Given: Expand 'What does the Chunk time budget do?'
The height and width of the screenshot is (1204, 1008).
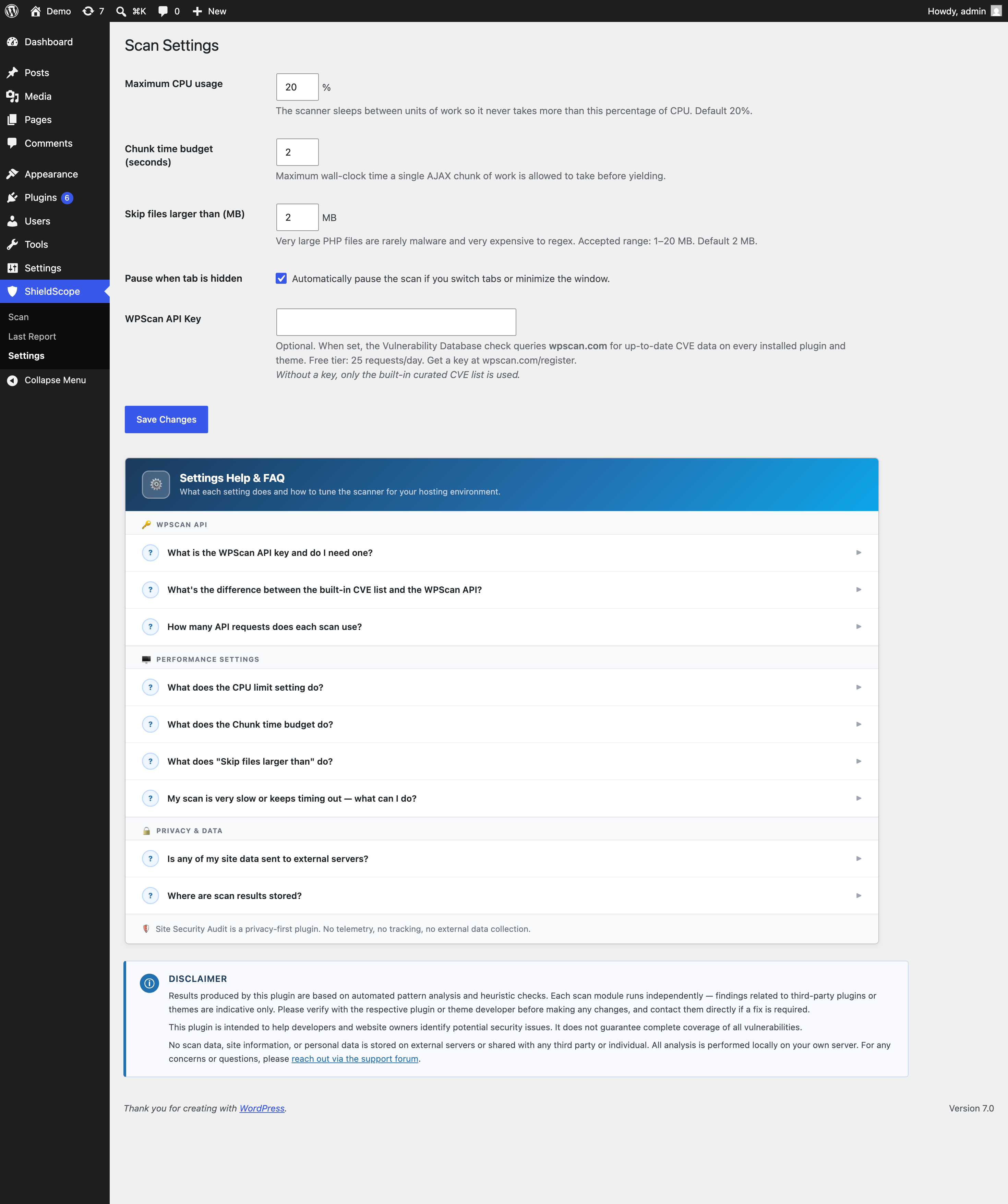Looking at the screenshot, I should click(x=501, y=724).
